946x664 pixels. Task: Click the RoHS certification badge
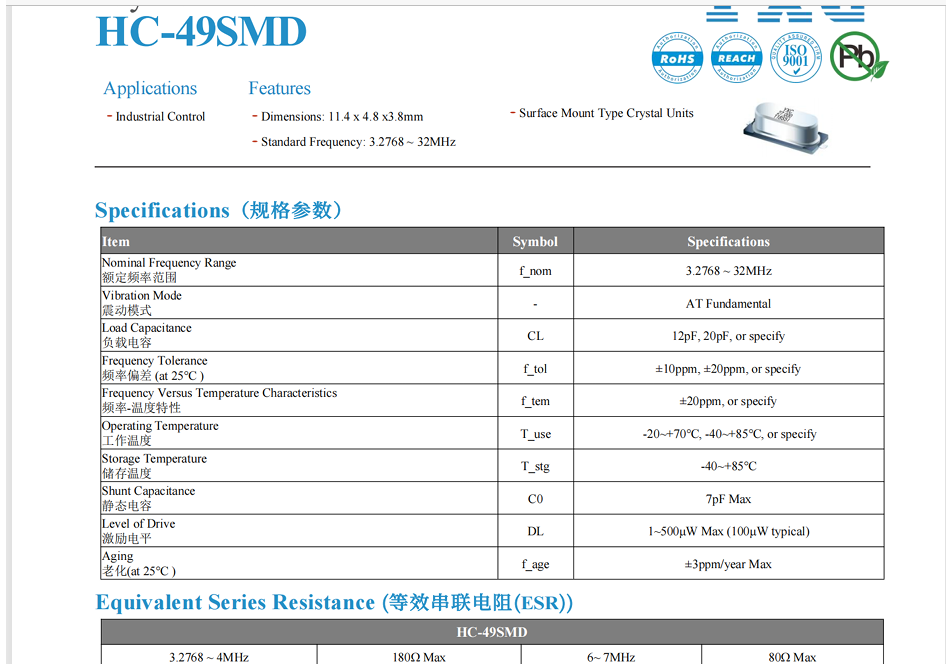point(677,57)
